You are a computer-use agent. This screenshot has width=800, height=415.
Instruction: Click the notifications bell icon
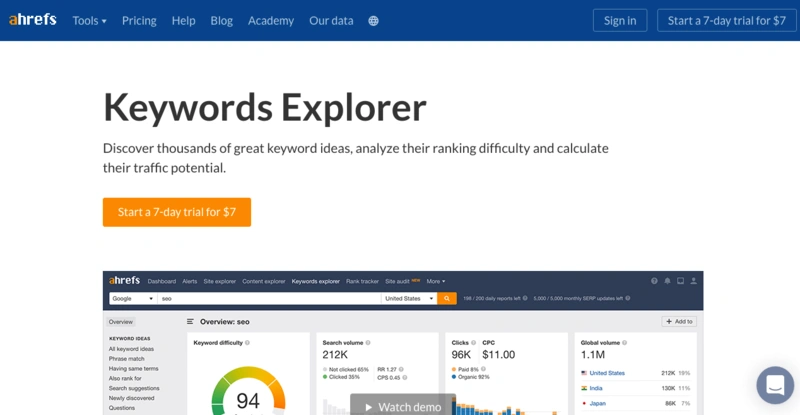point(667,281)
